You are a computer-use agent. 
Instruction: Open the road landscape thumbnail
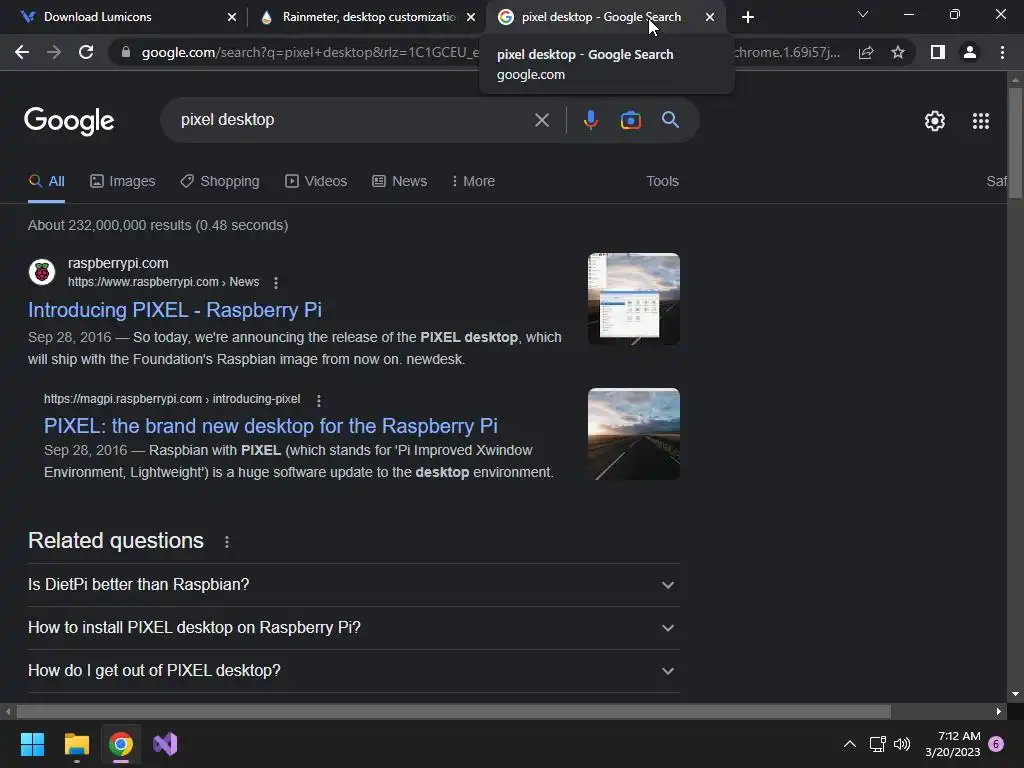click(x=633, y=434)
